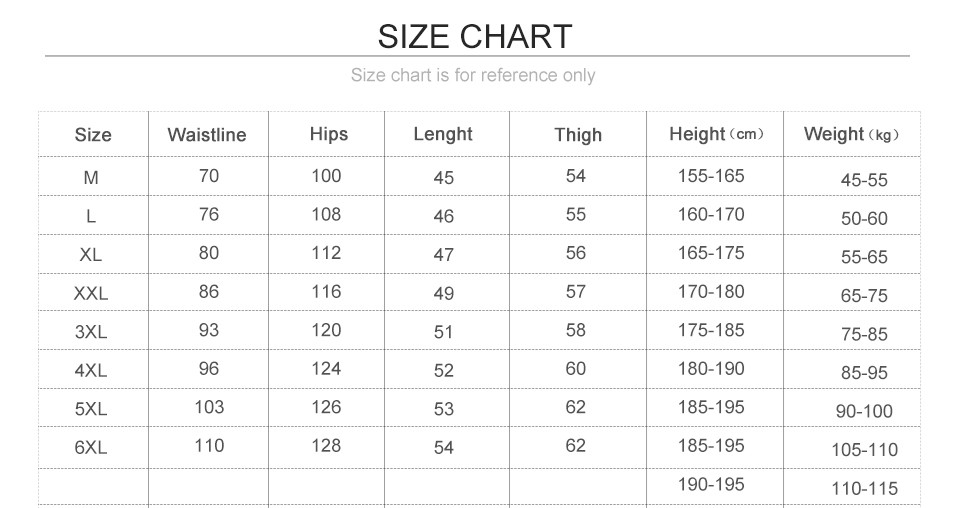
Task: Select the height range 190-195
Action: (x=711, y=484)
